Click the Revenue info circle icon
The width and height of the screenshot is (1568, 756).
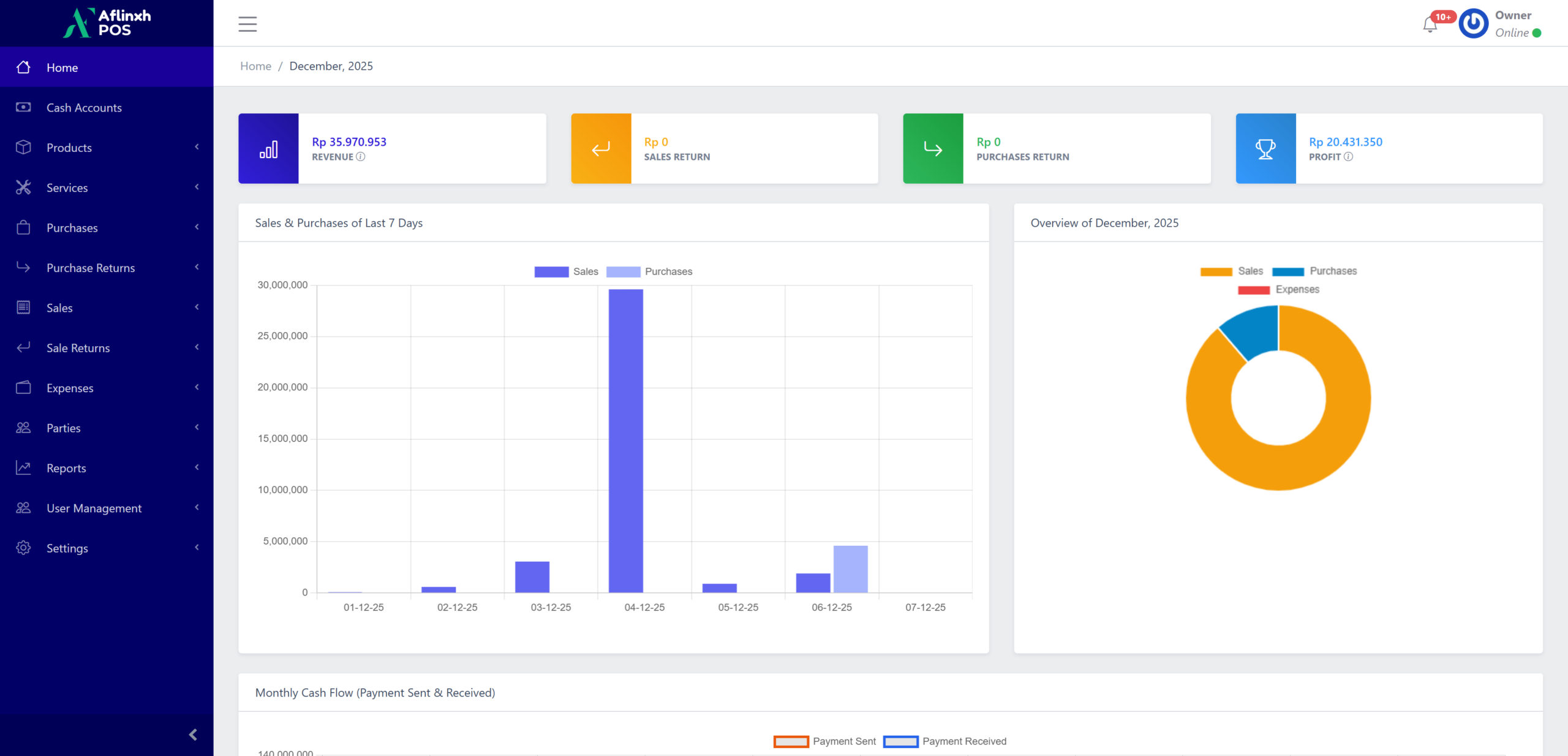pyautogui.click(x=361, y=157)
